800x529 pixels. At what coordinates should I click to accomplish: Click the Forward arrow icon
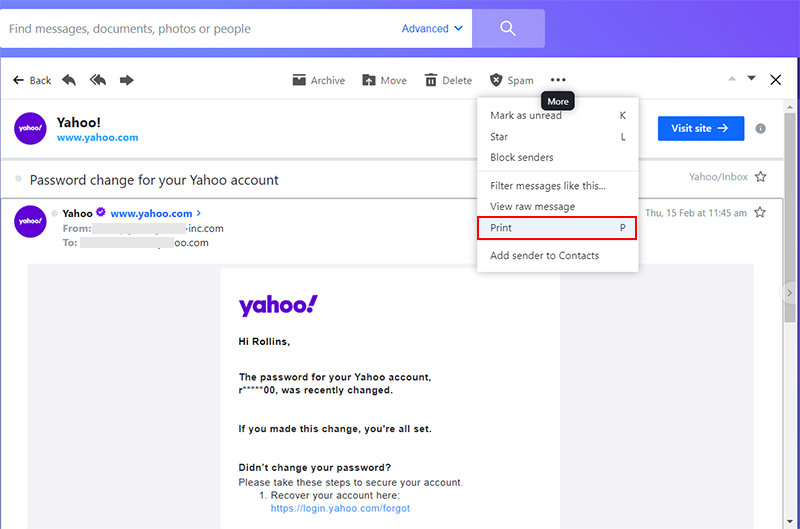(x=127, y=80)
